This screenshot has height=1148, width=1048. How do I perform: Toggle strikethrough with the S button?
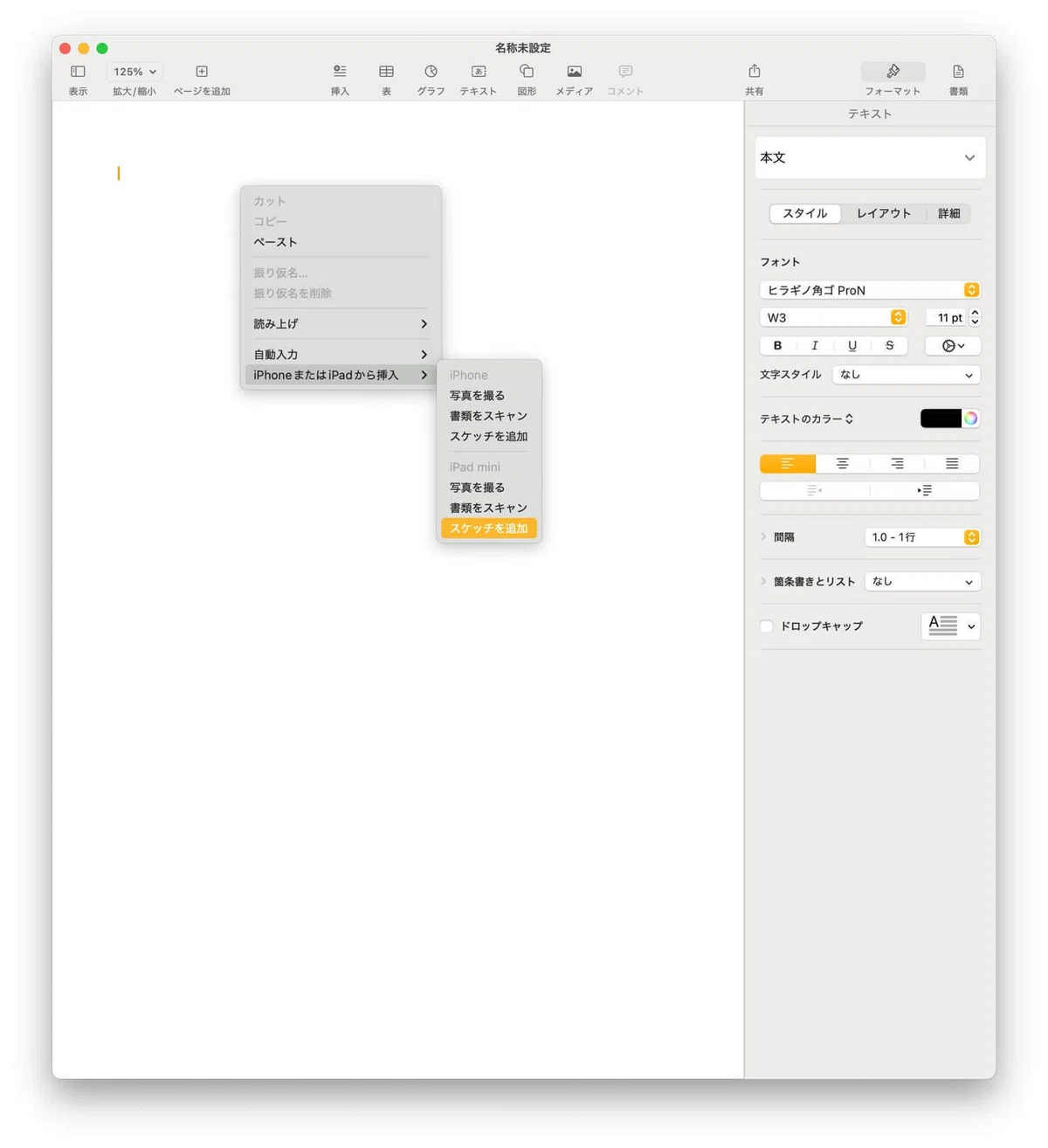coord(889,346)
